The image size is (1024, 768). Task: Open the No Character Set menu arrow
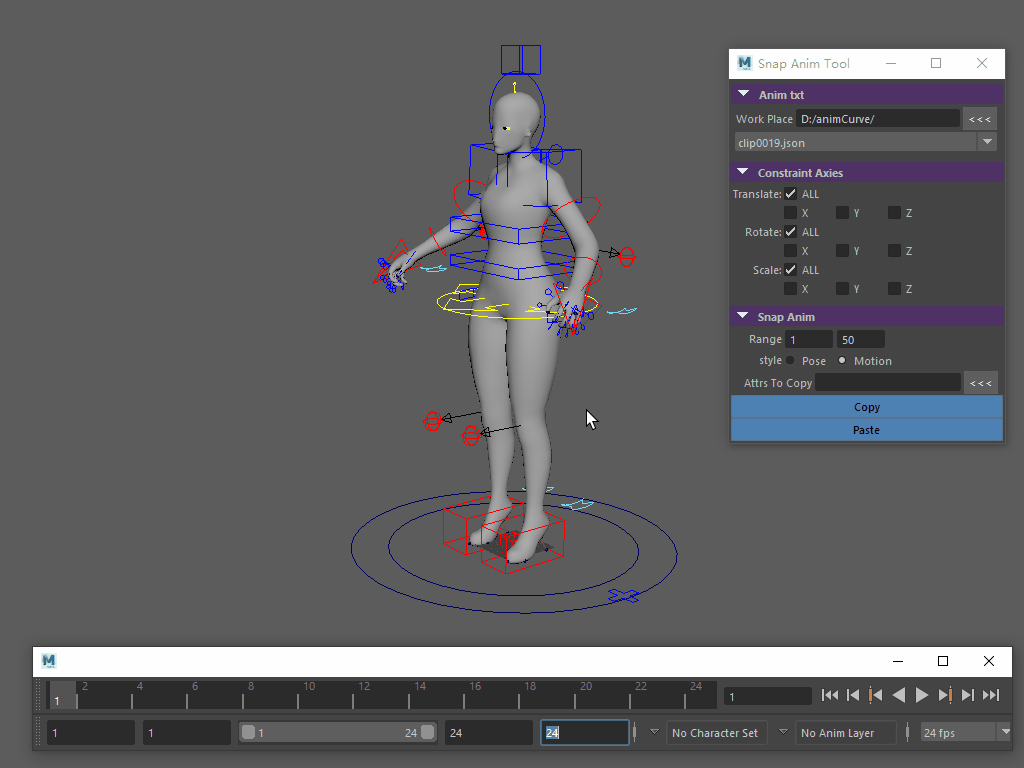(655, 733)
